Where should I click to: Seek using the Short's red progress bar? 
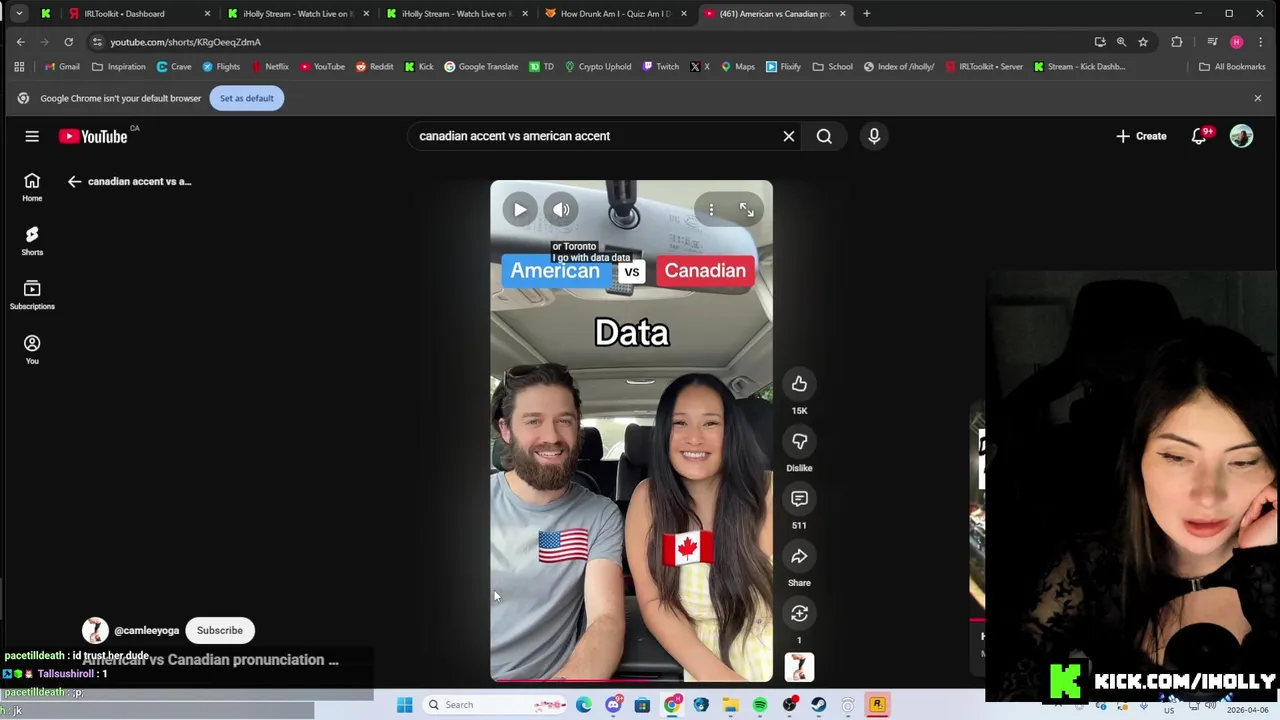(631, 681)
